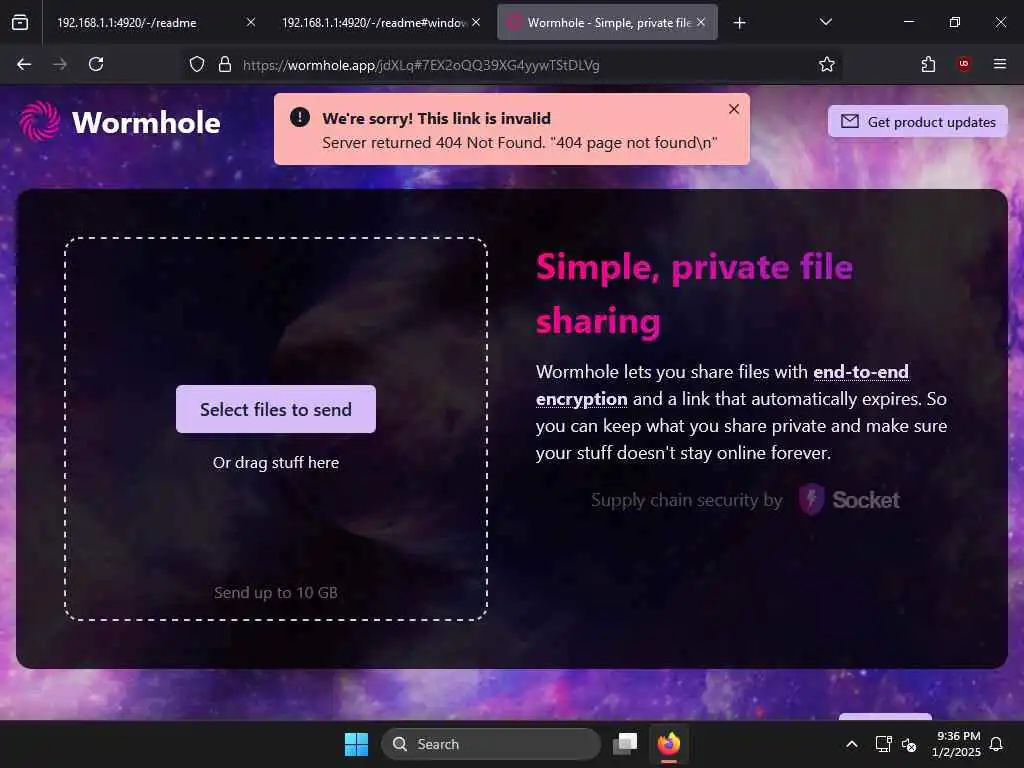Click the "Send up to 10 GB" text

(276, 592)
